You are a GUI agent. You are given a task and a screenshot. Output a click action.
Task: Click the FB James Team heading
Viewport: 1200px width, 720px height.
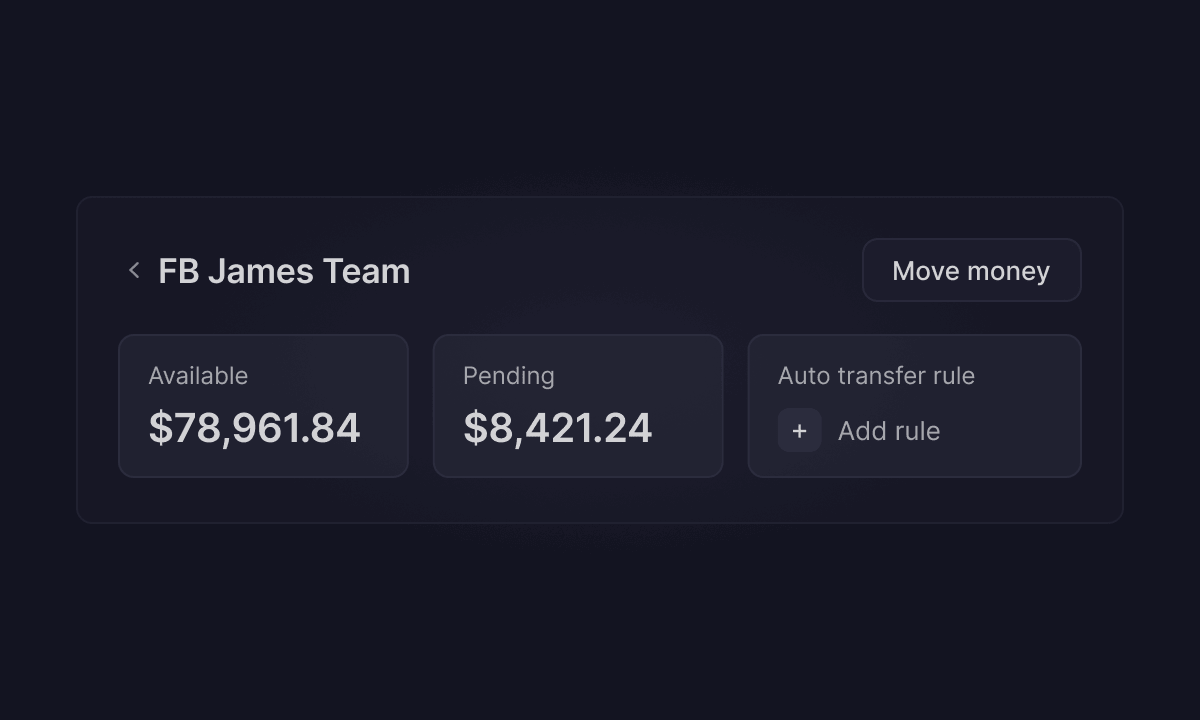[x=284, y=271]
